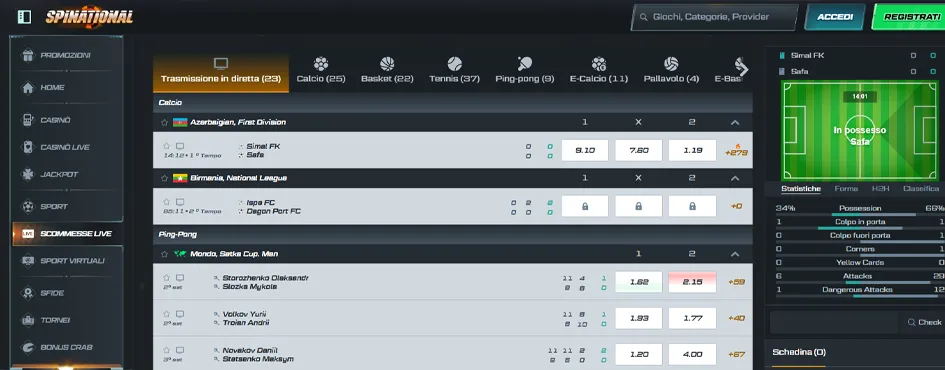This screenshot has height=370, width=945.
Task: Star the Azerbaigian First Division league
Action: coord(164,122)
